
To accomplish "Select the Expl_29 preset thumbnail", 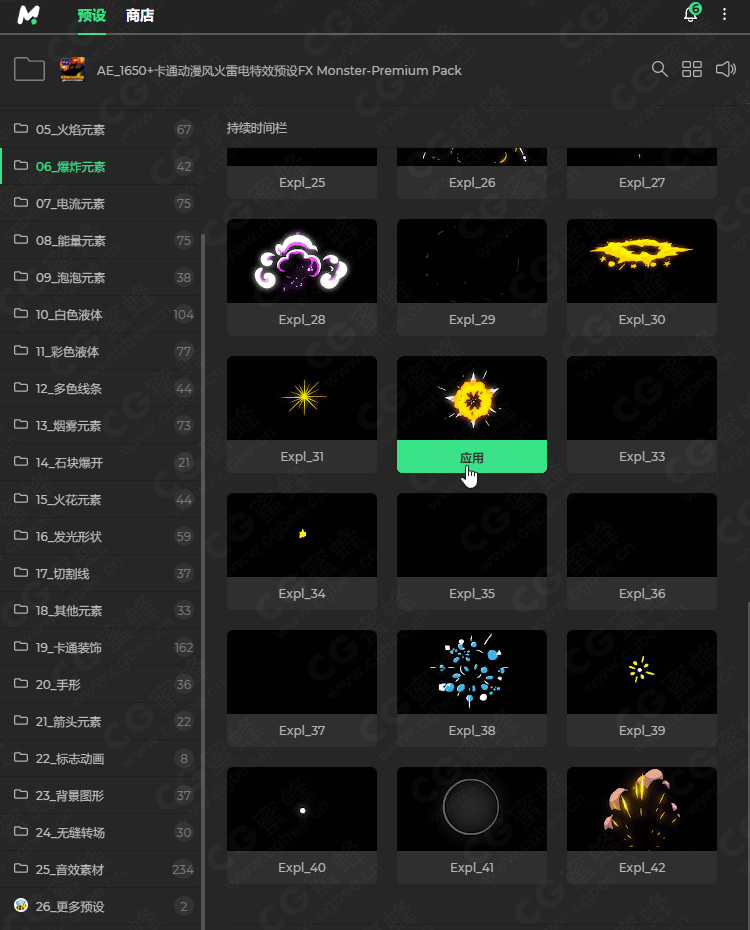I will coord(472,261).
